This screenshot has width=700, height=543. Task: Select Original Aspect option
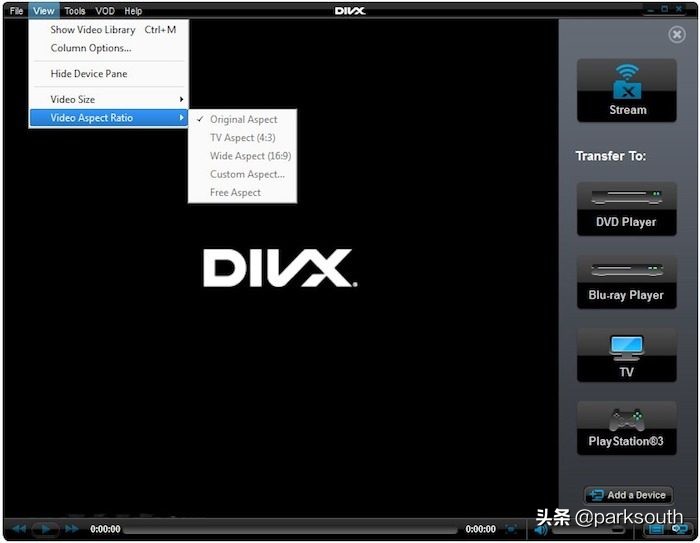[242, 120]
